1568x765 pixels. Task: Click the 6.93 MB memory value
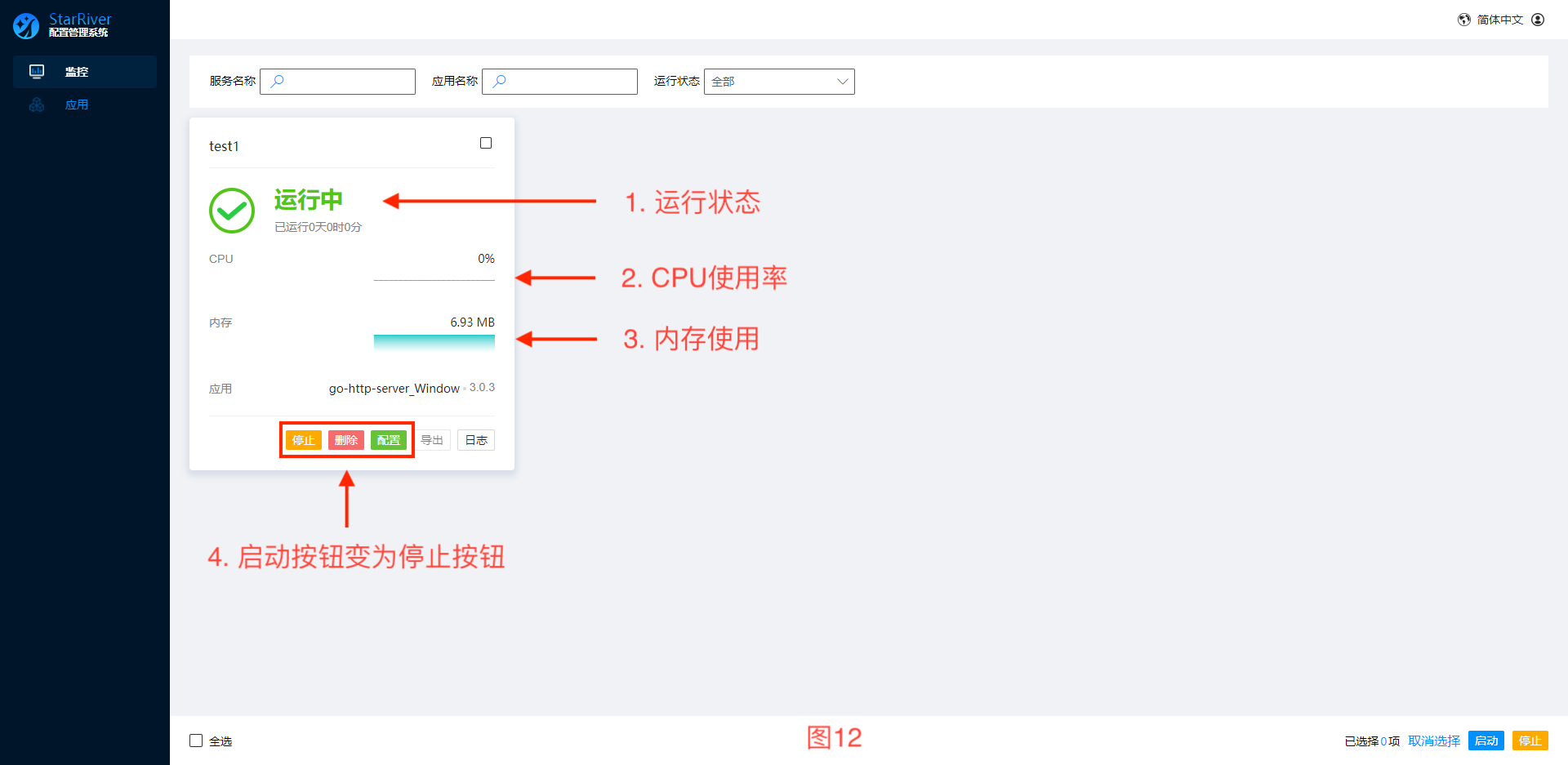click(x=473, y=322)
